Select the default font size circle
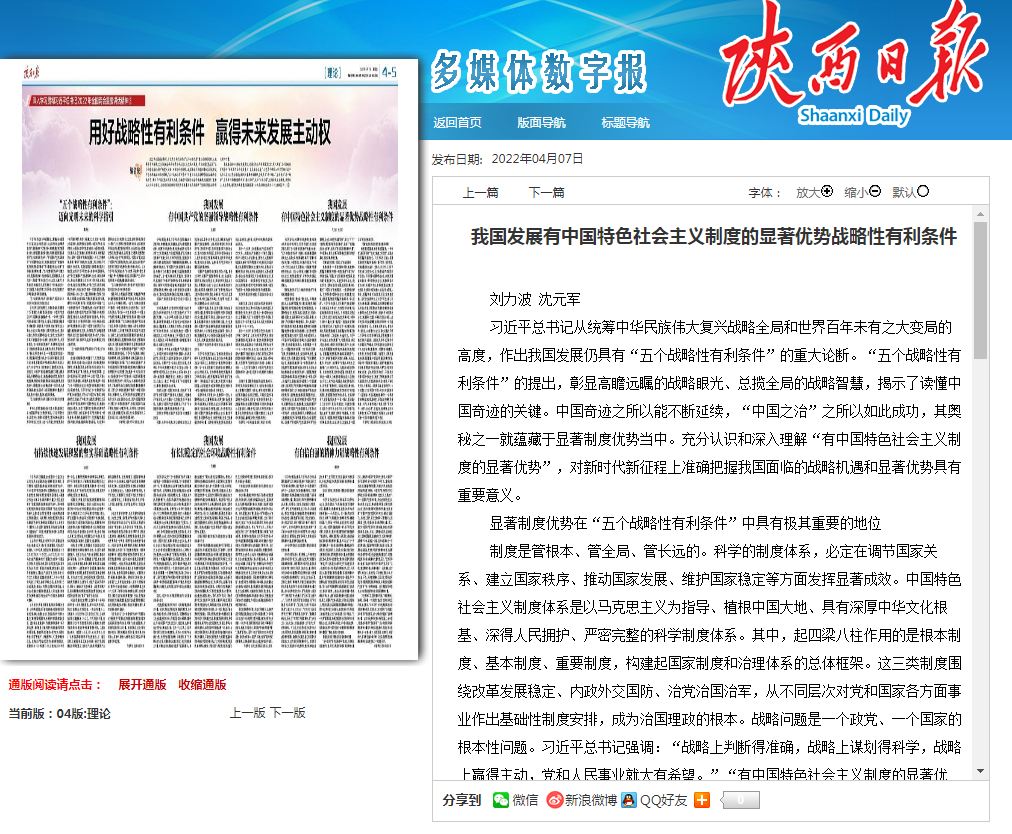This screenshot has width=1012, height=834. click(923, 192)
